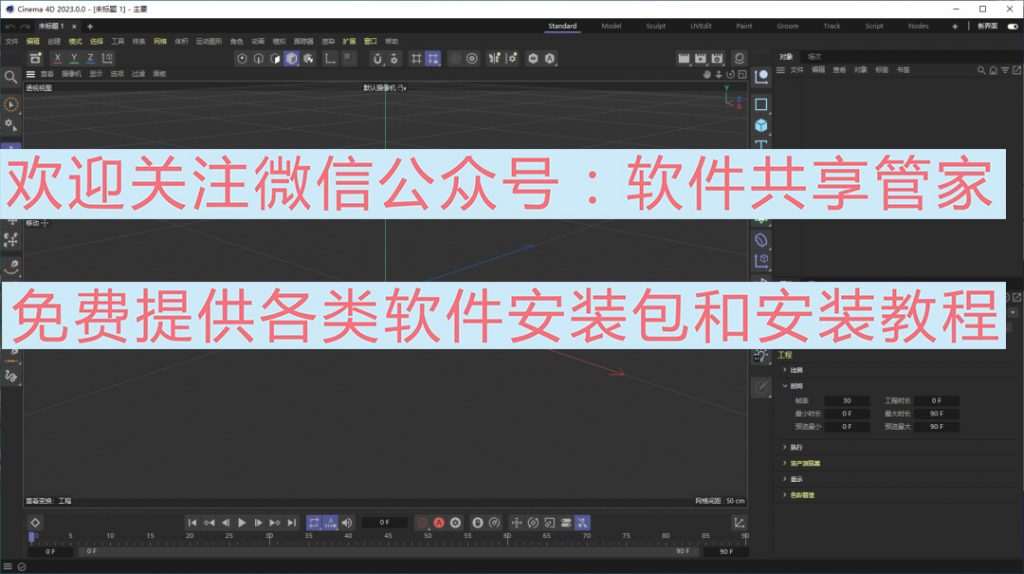Click the axis mode L-shaped icon
The height and width of the screenshot is (574, 1024).
pos(330,59)
